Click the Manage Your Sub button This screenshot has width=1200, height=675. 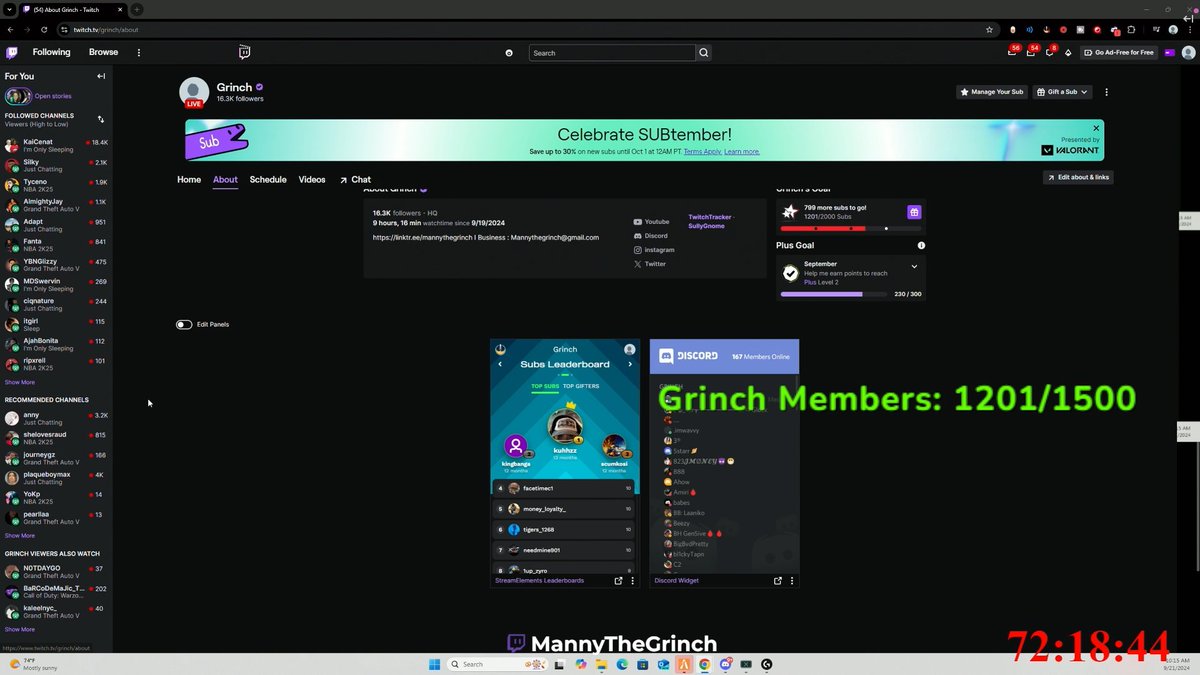[x=991, y=92]
